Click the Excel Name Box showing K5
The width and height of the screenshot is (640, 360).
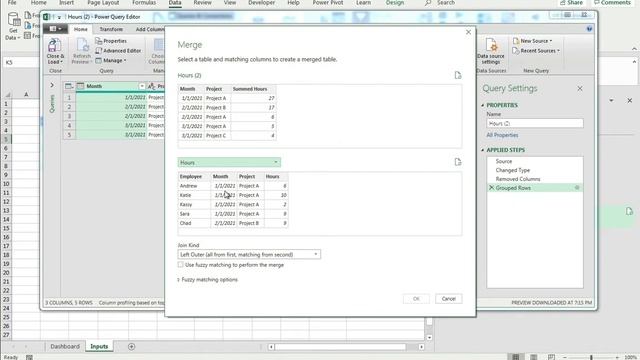pos(21,62)
